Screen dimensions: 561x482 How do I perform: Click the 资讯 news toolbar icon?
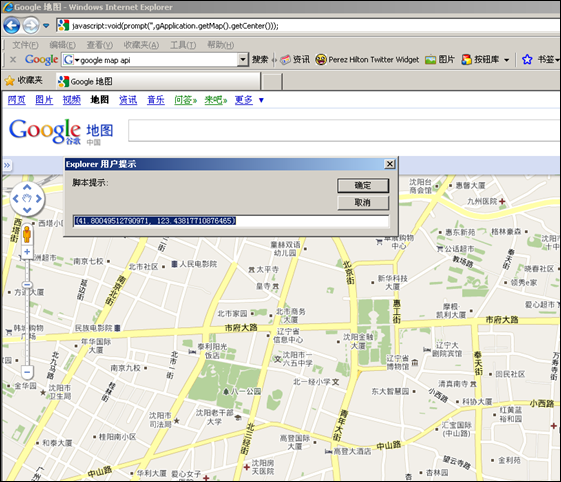[x=295, y=59]
